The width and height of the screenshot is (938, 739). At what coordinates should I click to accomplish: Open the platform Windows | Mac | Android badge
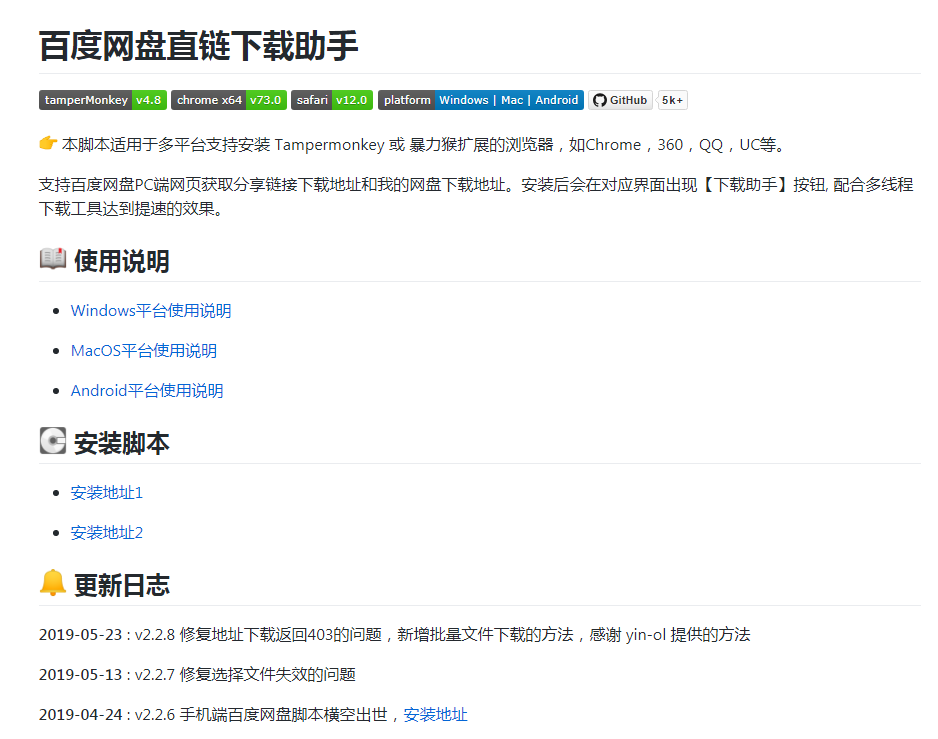click(x=481, y=100)
